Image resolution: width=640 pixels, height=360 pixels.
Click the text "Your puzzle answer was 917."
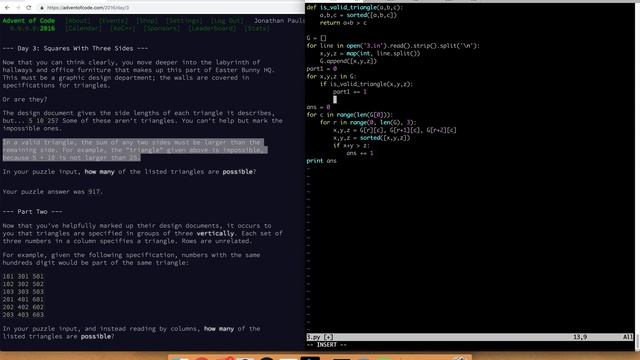coord(53,191)
